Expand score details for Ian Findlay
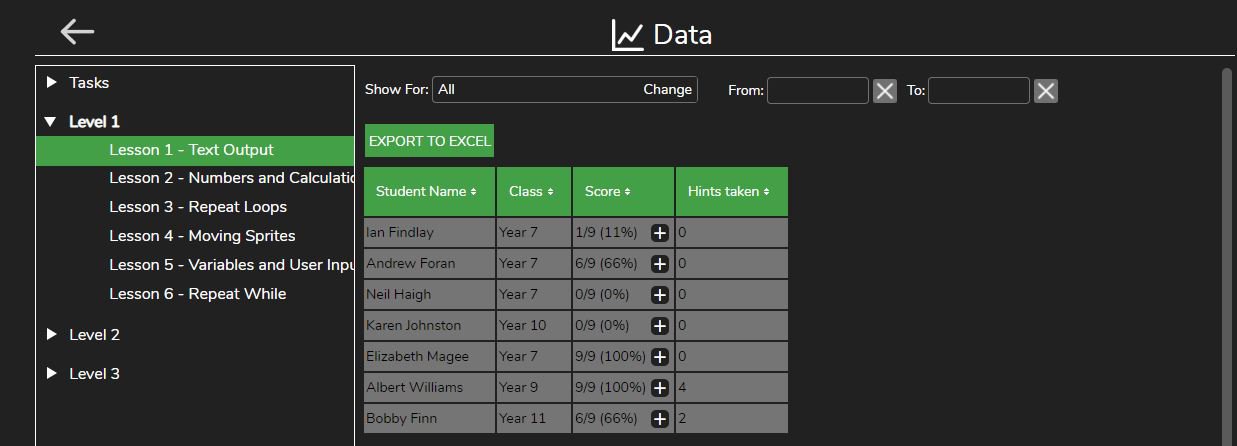Screen dimensions: 1237x446 (660, 233)
